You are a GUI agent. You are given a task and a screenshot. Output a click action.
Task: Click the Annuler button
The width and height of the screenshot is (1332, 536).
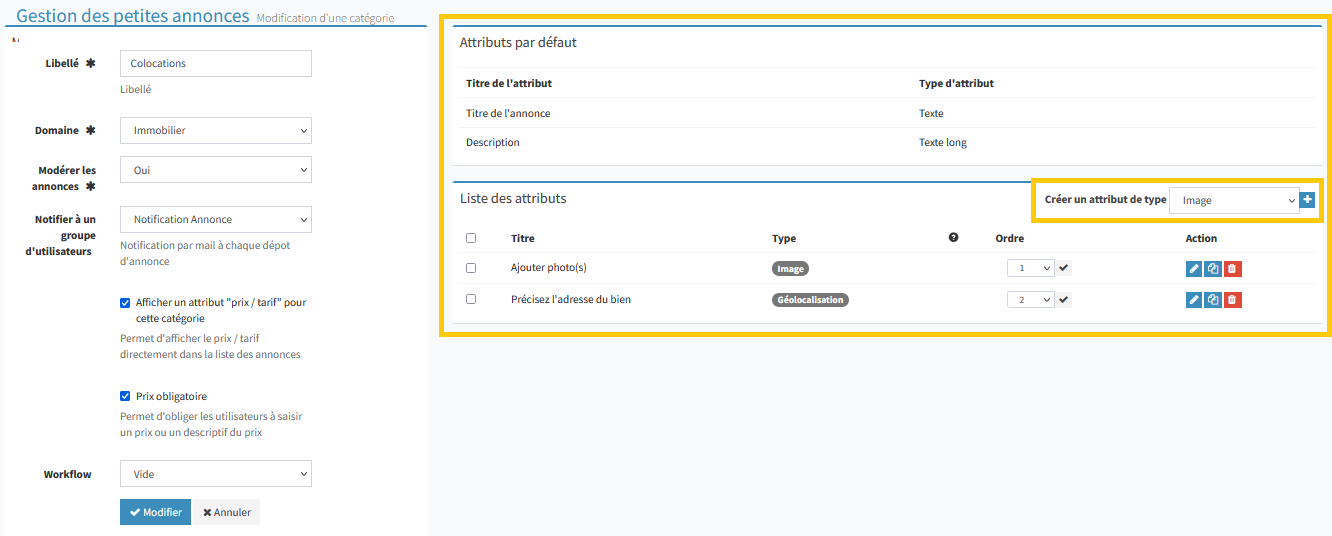coord(227,512)
